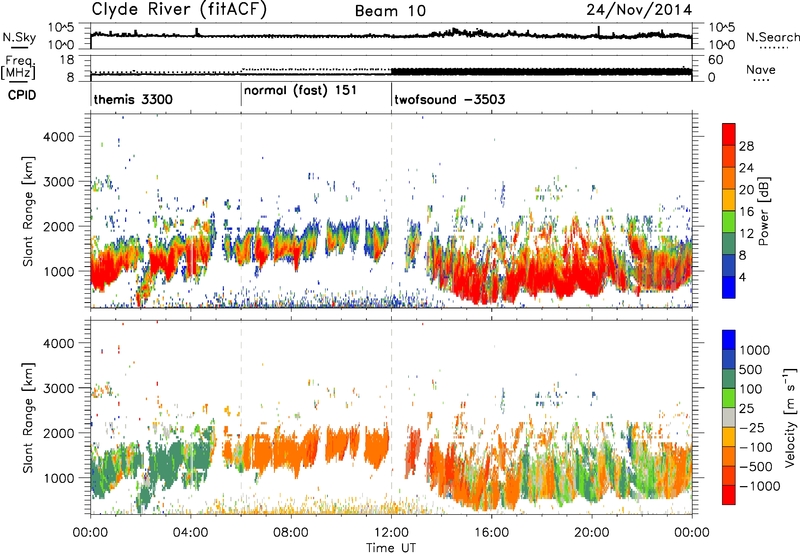800x554 pixels.
Task: Click the "16:00" time tick label
Action: click(x=492, y=533)
